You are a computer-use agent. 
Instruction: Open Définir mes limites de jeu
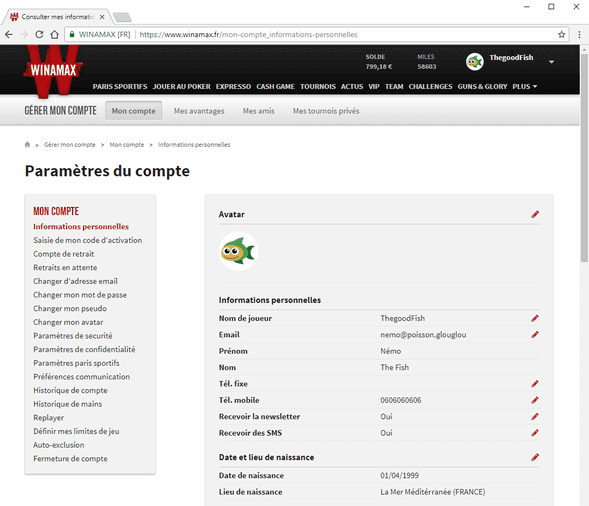click(76, 431)
